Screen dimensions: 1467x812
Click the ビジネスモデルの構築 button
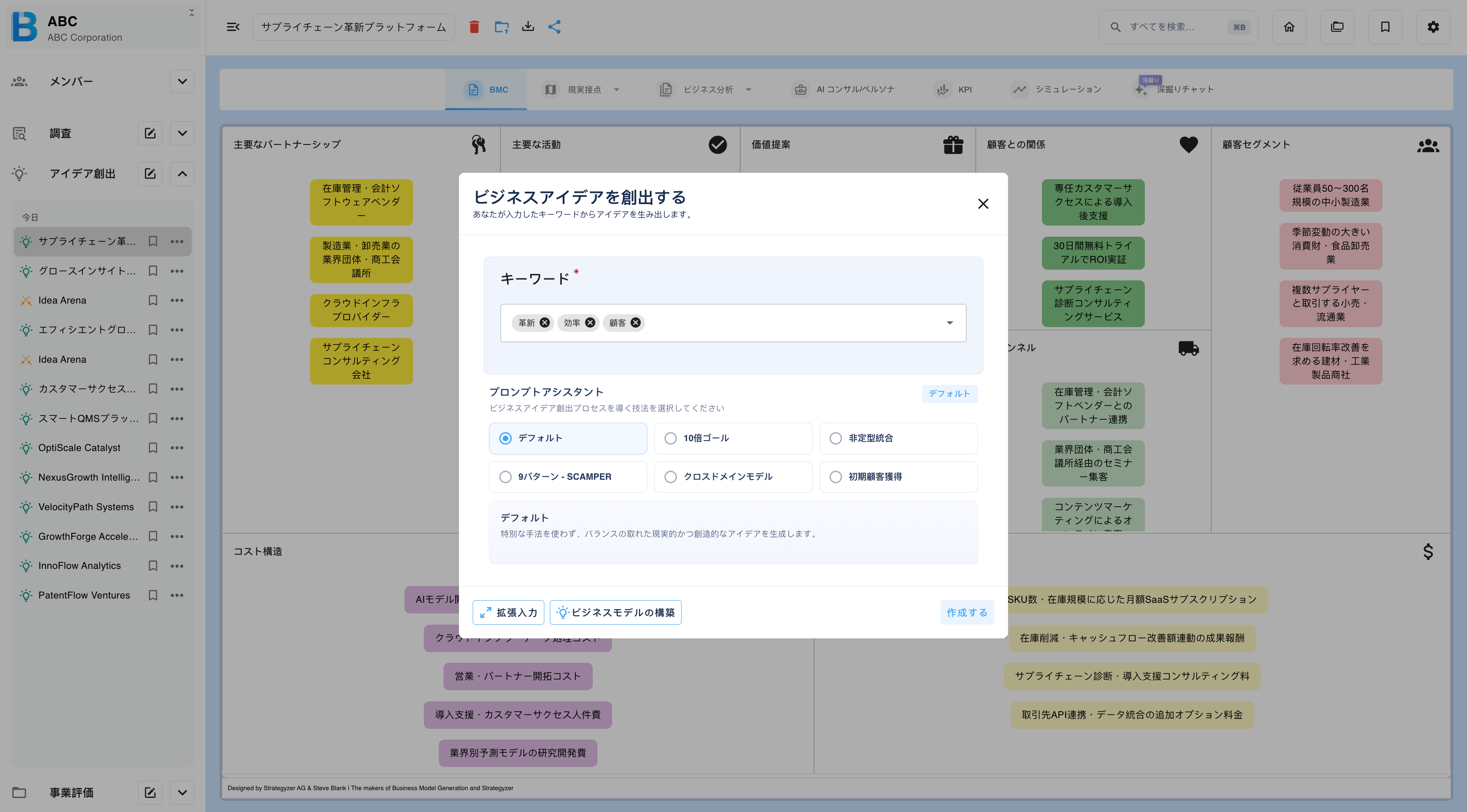pyautogui.click(x=616, y=612)
